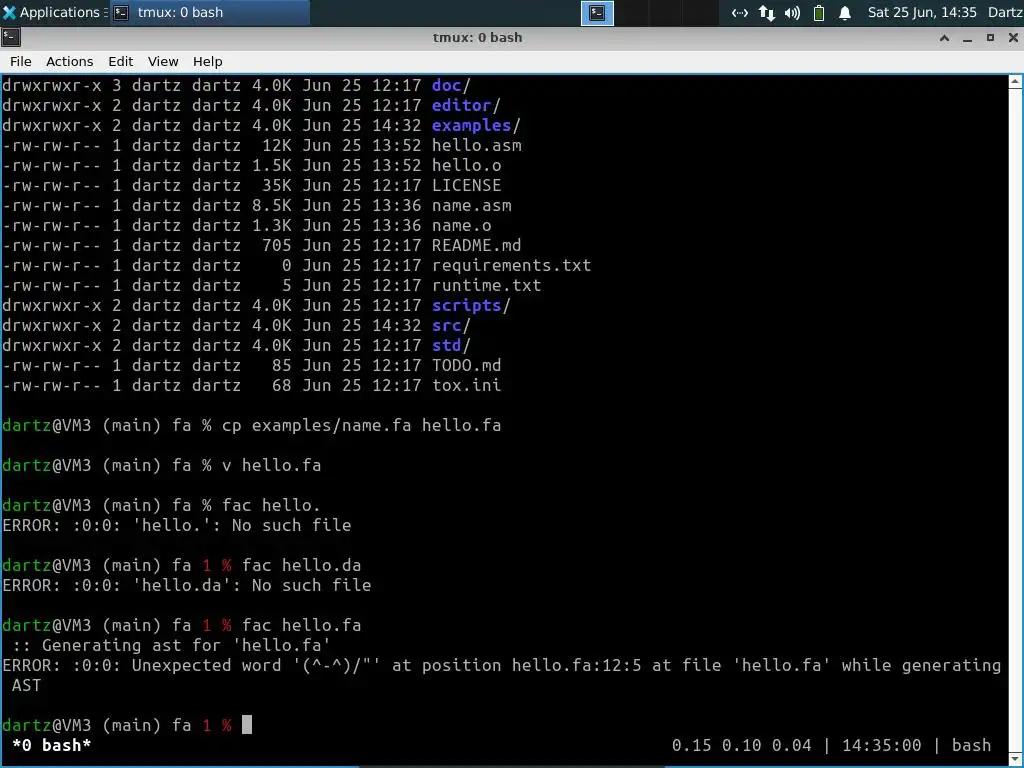This screenshot has width=1024, height=768.
Task: Open the notification bell icon
Action: click(844, 13)
